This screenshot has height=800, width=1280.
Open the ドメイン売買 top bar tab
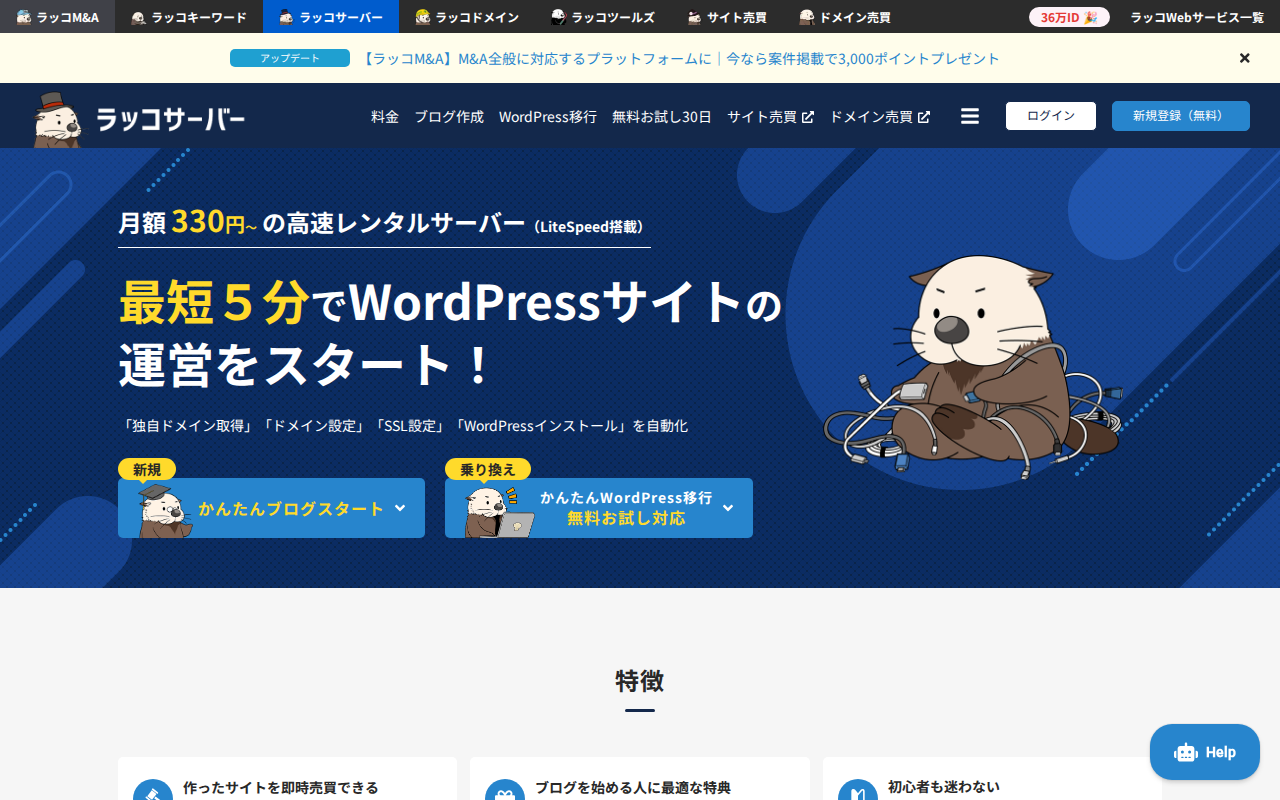(x=845, y=17)
